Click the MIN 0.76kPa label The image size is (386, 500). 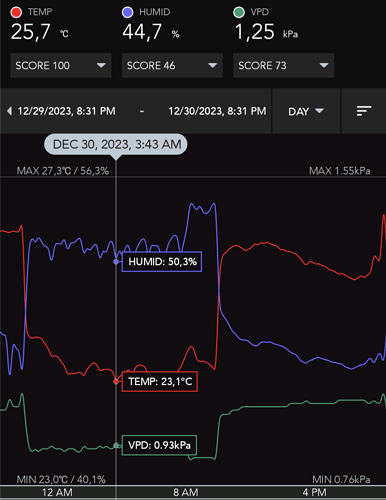(x=341, y=480)
